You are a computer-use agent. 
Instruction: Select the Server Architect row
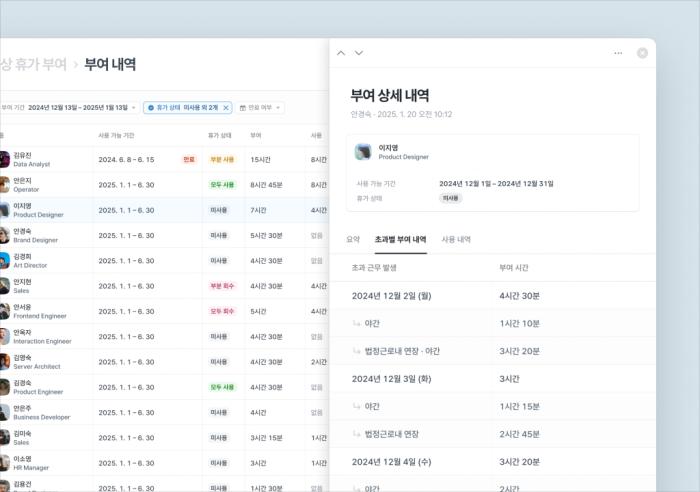pyautogui.click(x=164, y=362)
